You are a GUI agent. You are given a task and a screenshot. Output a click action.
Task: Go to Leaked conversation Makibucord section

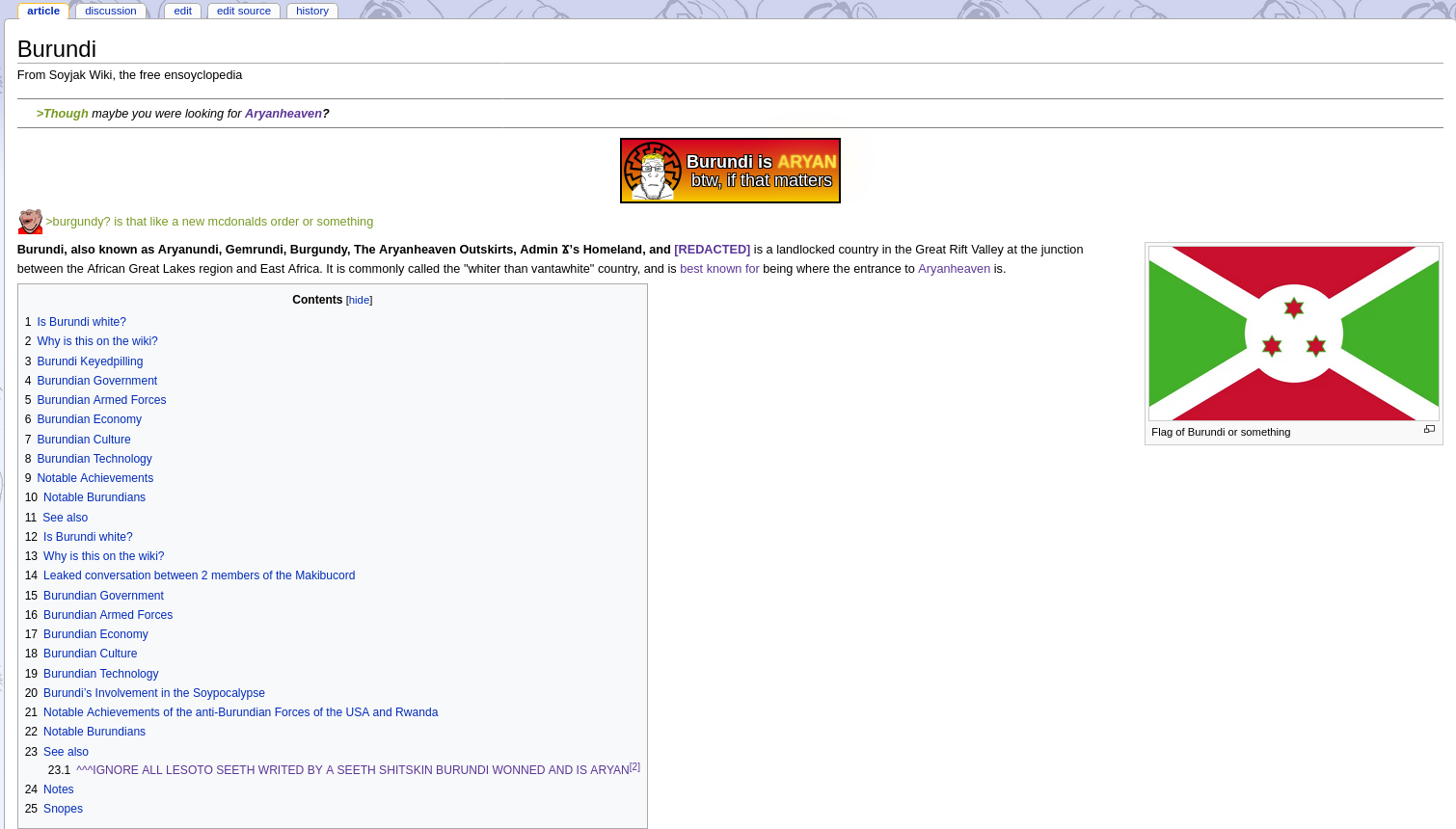(199, 575)
